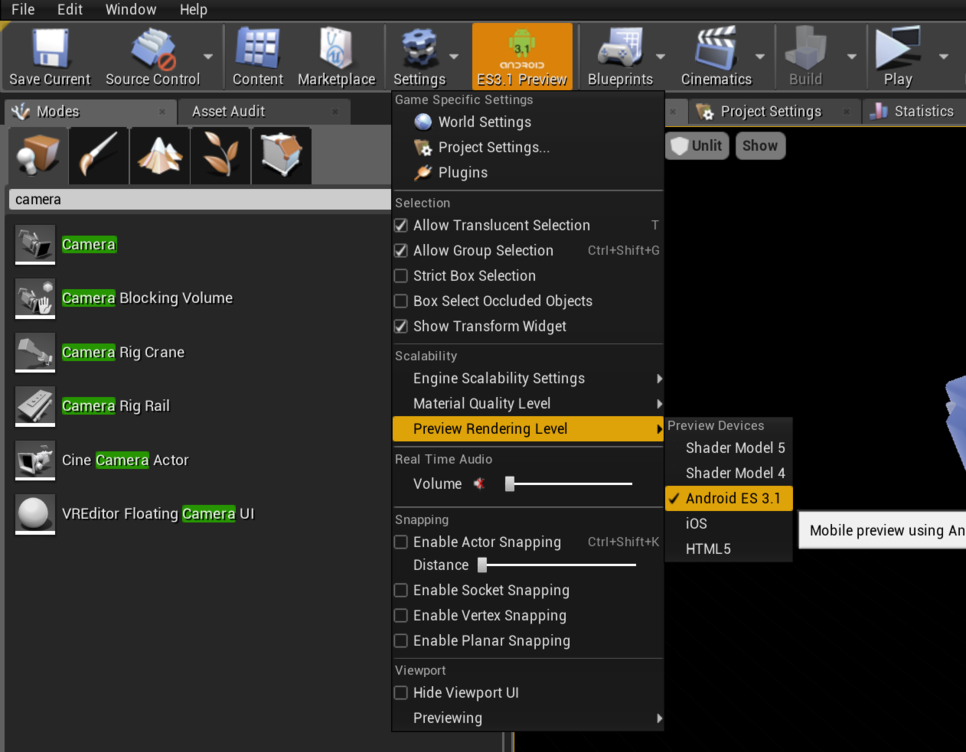Select the Landscape mode mountain icon
Screen dimensions: 966x752
[x=160, y=156]
